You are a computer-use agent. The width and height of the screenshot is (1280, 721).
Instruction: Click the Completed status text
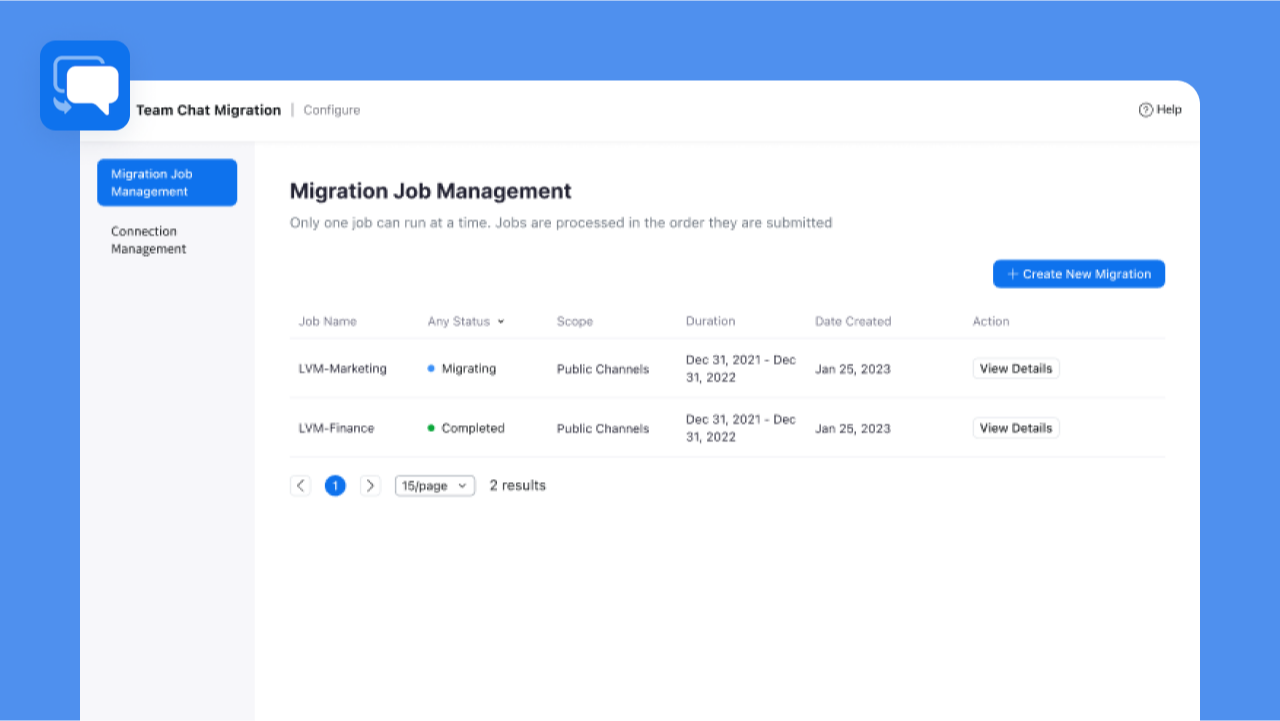[473, 428]
